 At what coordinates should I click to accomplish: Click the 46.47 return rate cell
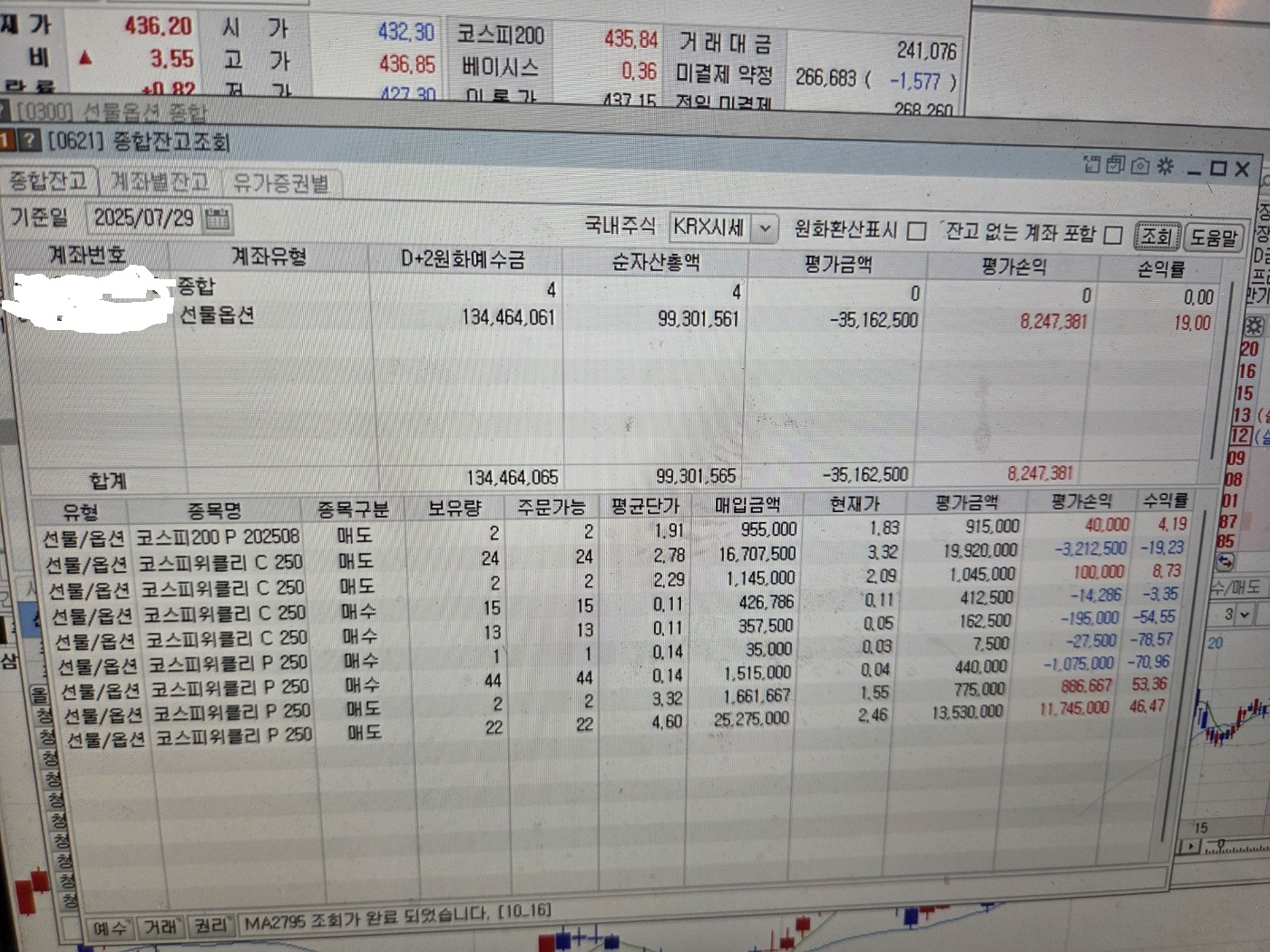[x=1148, y=705]
